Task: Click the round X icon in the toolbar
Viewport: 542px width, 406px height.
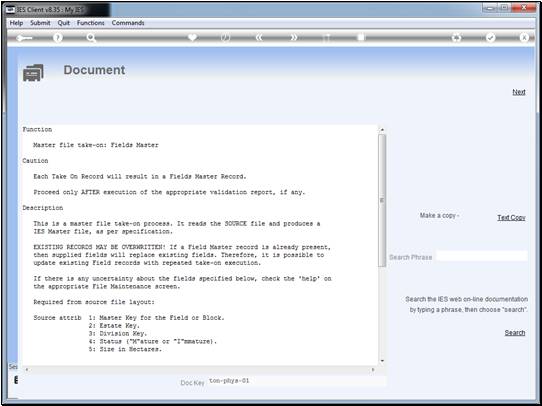Action: [524, 38]
